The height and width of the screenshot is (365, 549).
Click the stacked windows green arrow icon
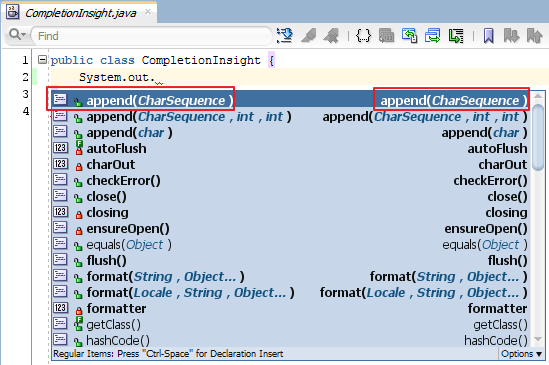point(432,35)
